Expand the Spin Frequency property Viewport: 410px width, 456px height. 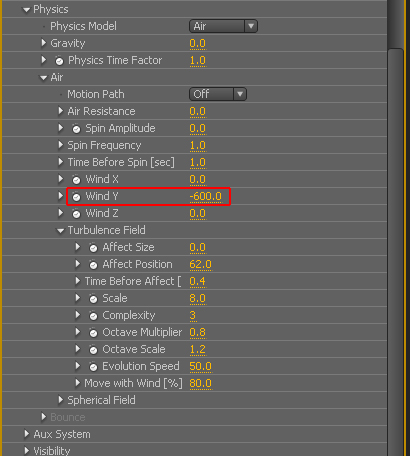click(60, 145)
